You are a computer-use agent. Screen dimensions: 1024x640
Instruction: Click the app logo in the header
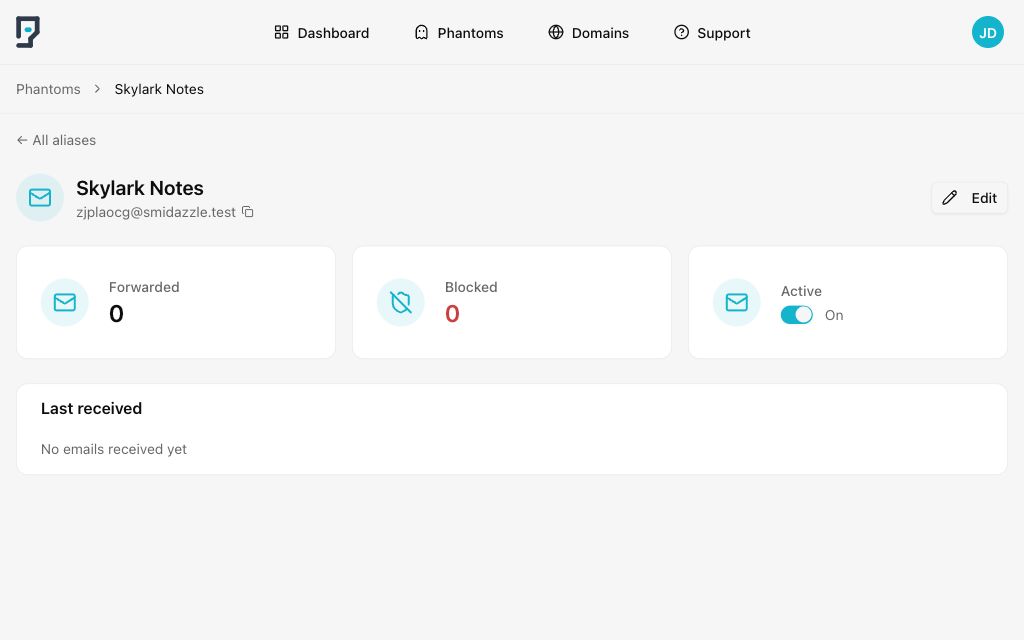click(28, 32)
